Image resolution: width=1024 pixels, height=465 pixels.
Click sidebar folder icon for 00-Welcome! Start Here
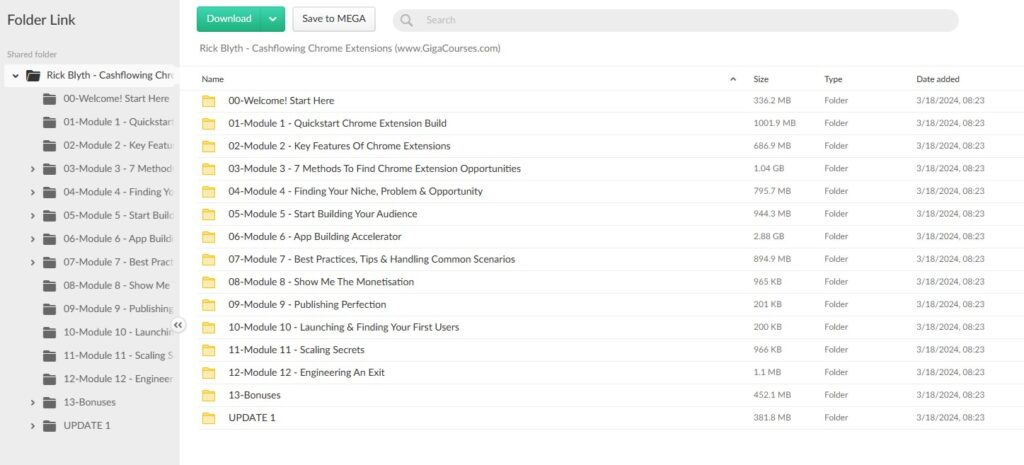coord(50,99)
